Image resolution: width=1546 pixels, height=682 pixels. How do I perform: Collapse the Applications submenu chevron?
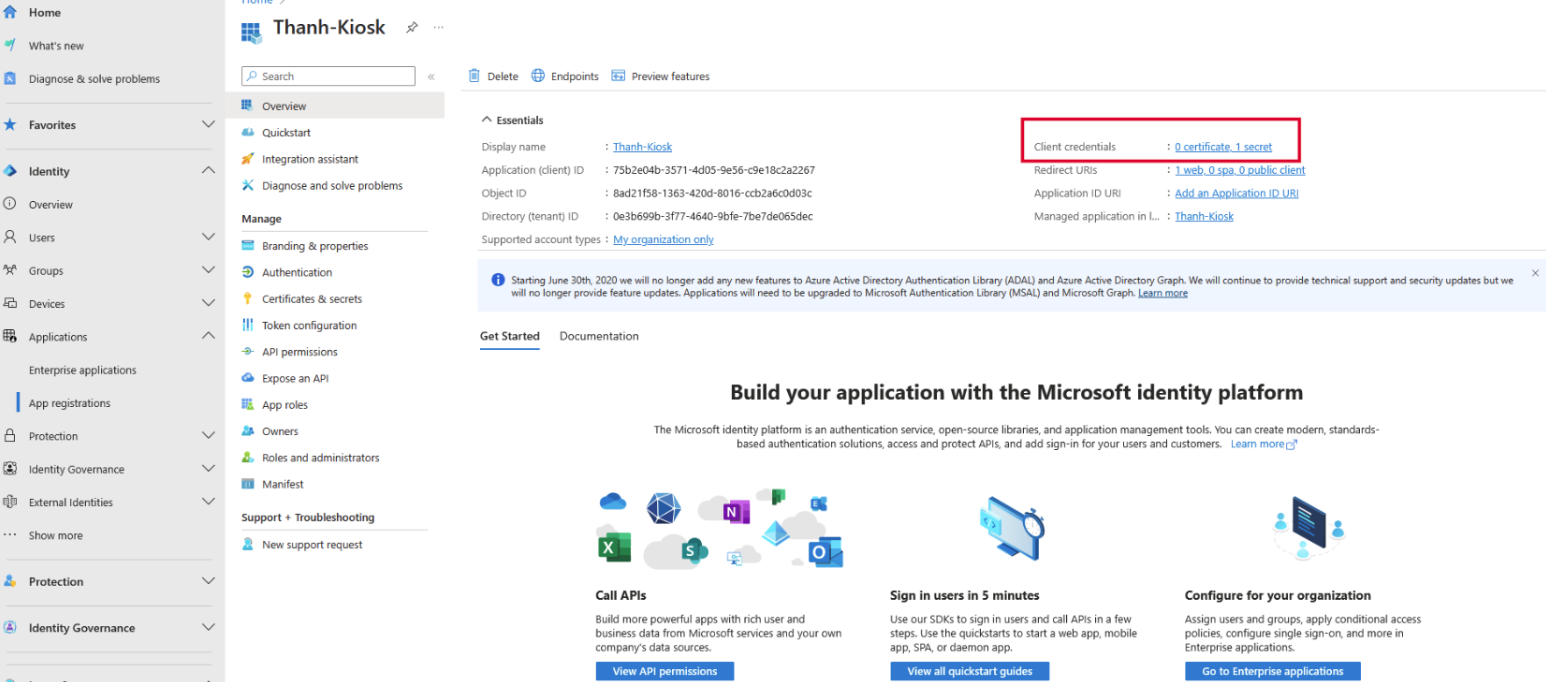(x=208, y=336)
